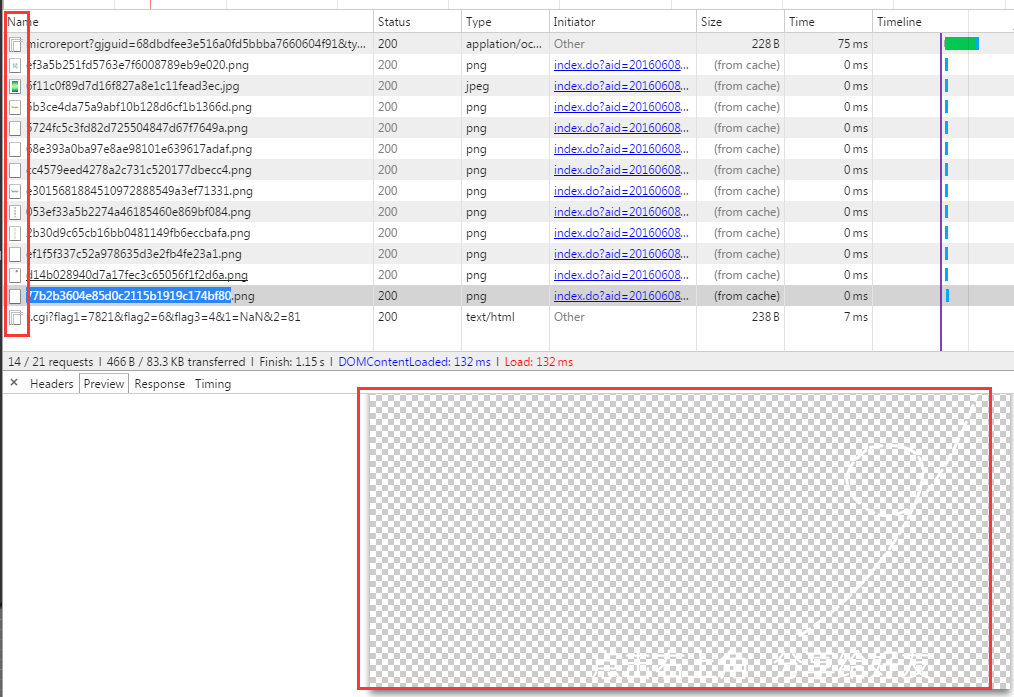This screenshot has width=1014, height=697.
Task: Click the green thumbnail icon of the .jpg request
Action: click(x=15, y=86)
